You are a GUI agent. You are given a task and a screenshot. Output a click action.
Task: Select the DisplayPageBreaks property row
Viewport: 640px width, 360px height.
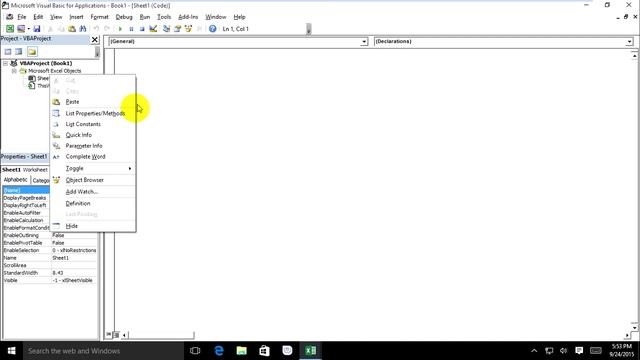tap(26, 198)
